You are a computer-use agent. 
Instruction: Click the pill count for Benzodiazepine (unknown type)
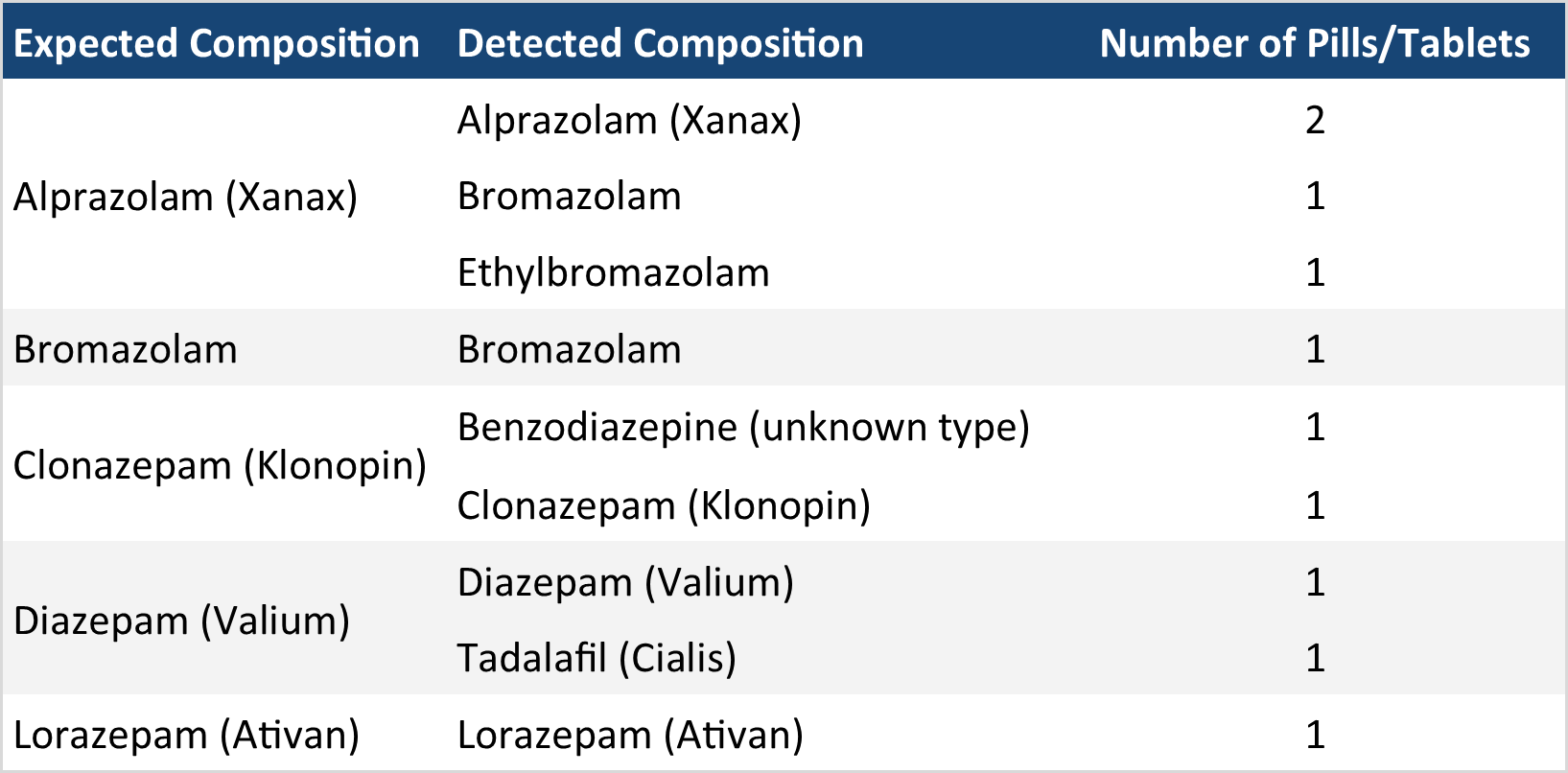[x=1315, y=428]
